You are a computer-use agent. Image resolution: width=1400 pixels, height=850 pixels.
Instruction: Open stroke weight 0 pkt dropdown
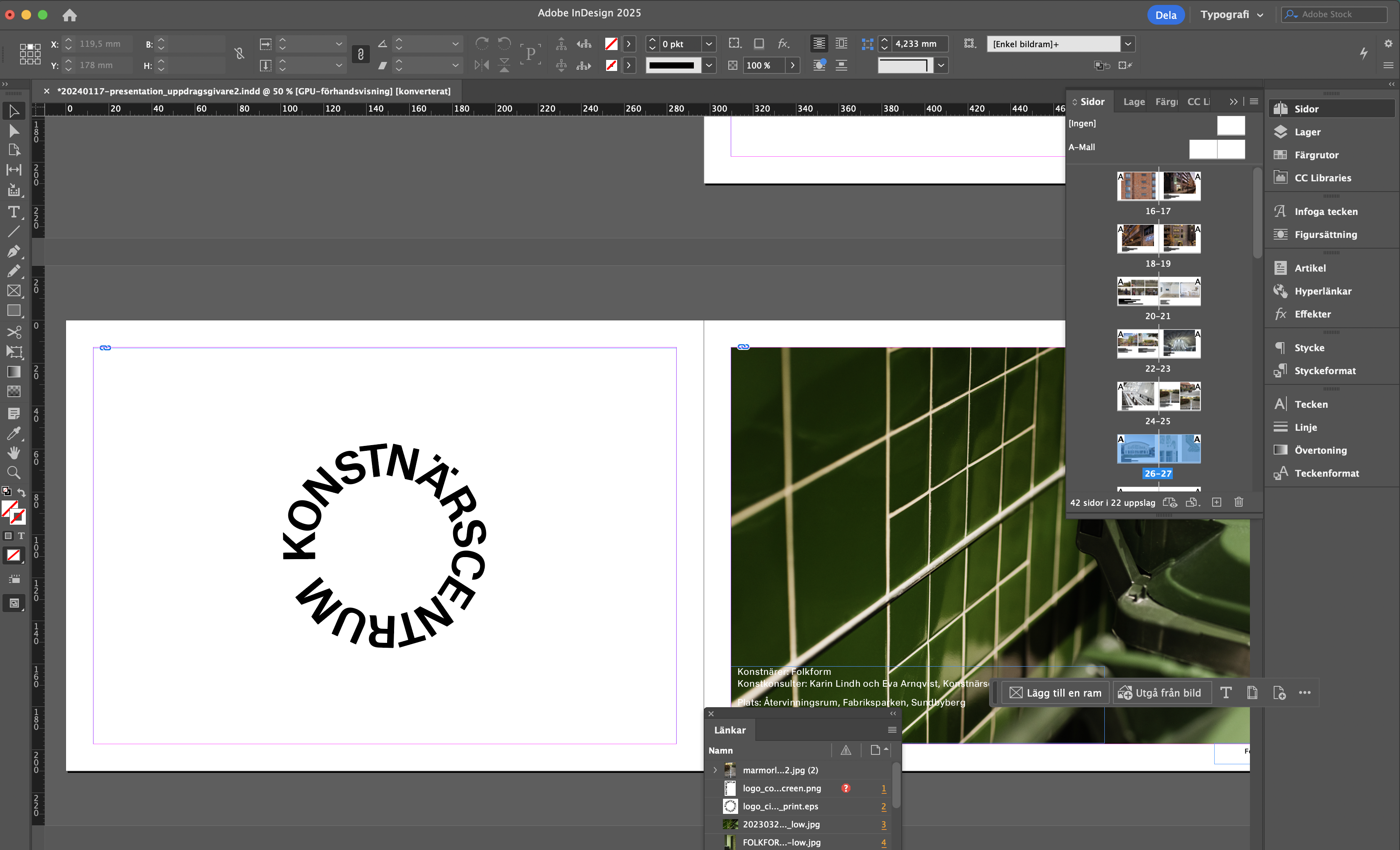pyautogui.click(x=709, y=44)
